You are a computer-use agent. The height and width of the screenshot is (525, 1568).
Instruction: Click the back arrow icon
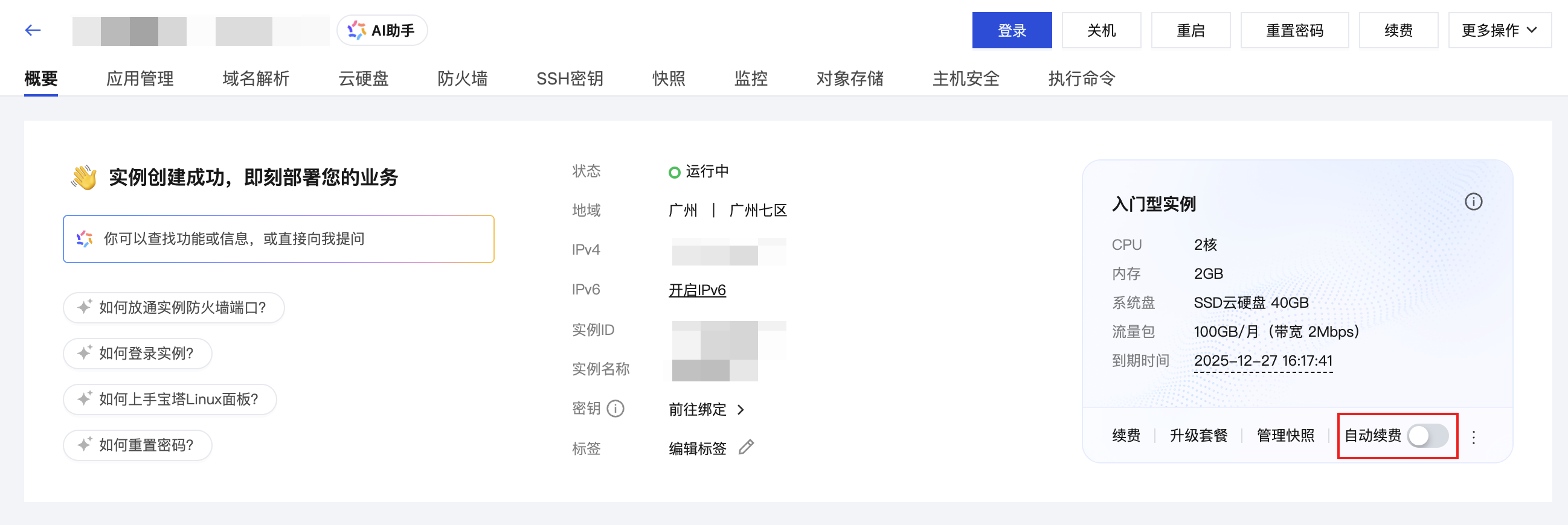pyautogui.click(x=33, y=30)
